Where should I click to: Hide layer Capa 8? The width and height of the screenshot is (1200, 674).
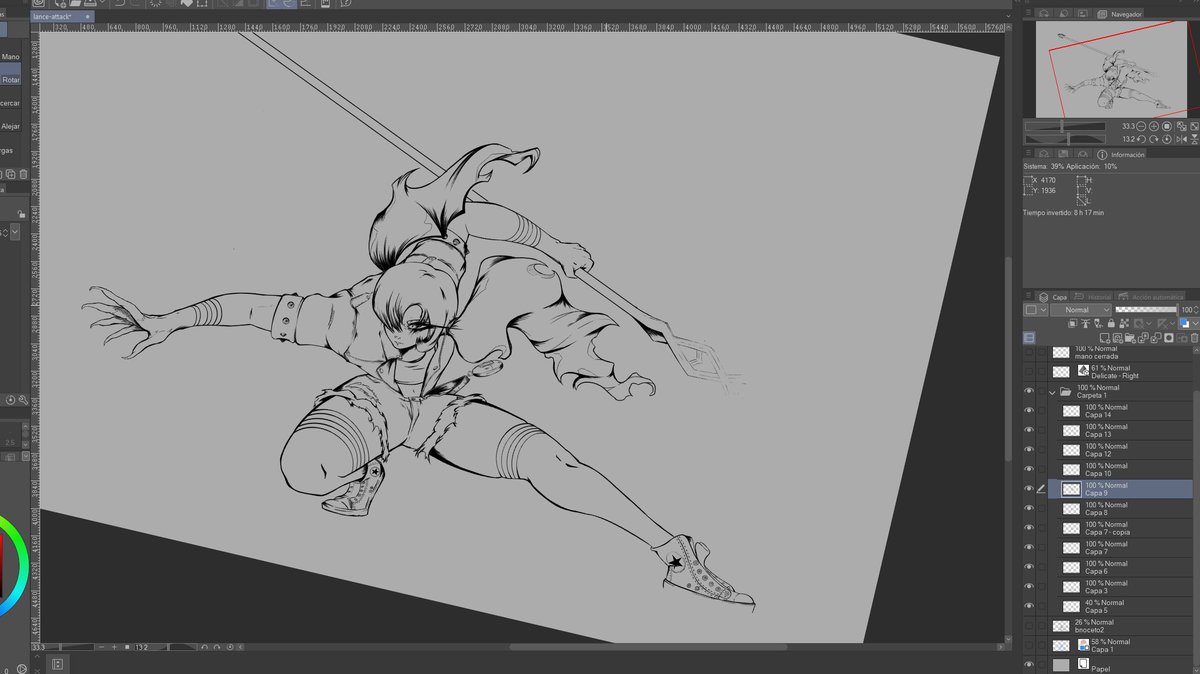[x=1029, y=508]
